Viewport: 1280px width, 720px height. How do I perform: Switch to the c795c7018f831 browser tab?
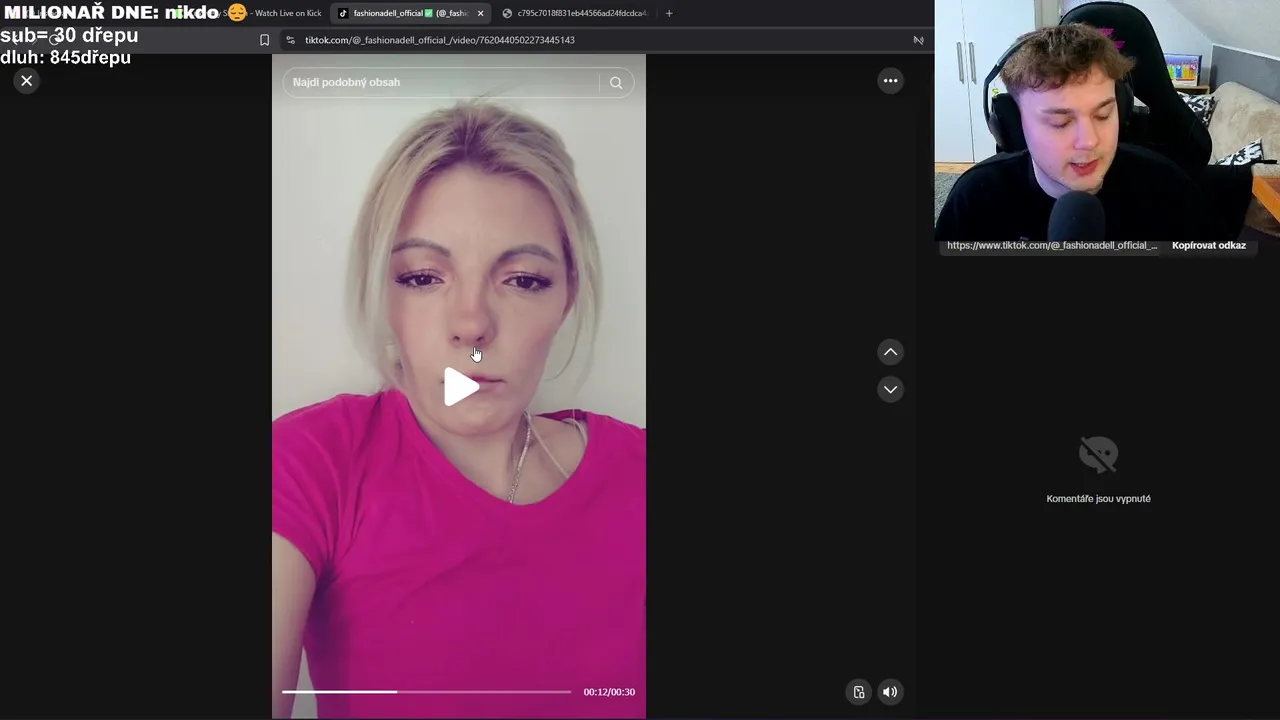(575, 13)
